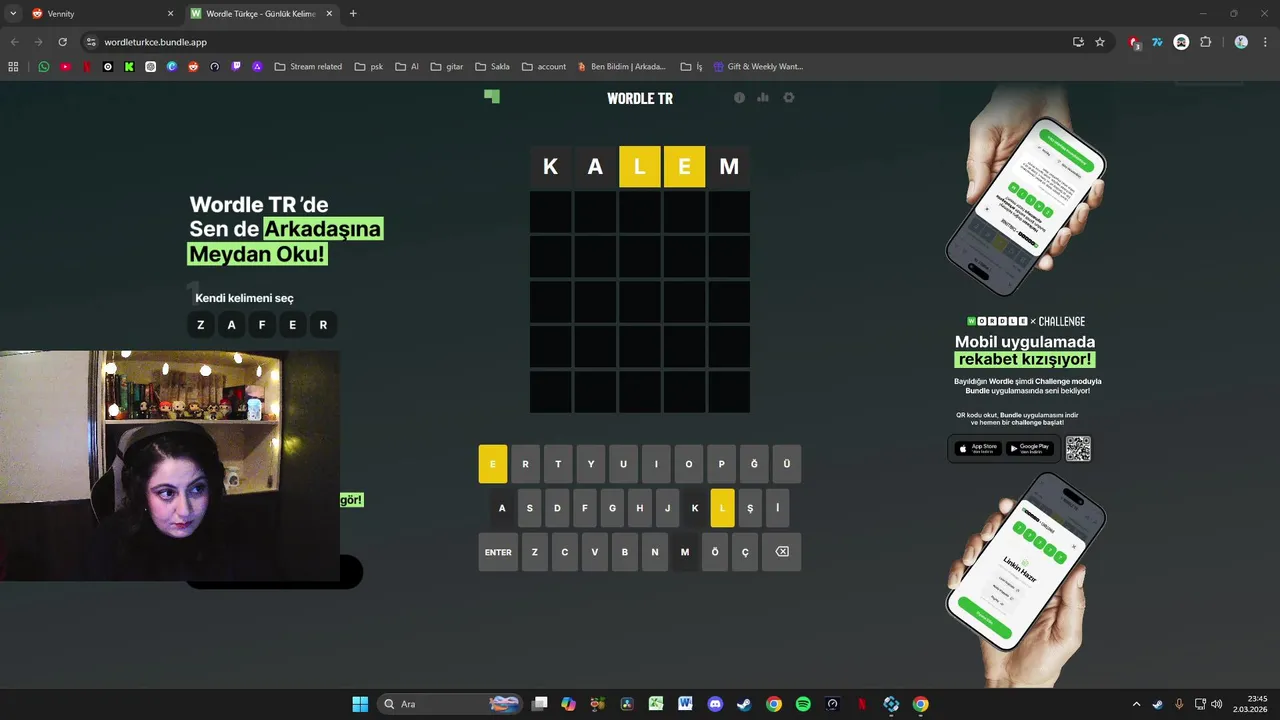Open Chrome profile avatar
1280x720 pixels.
pyautogui.click(x=1241, y=42)
